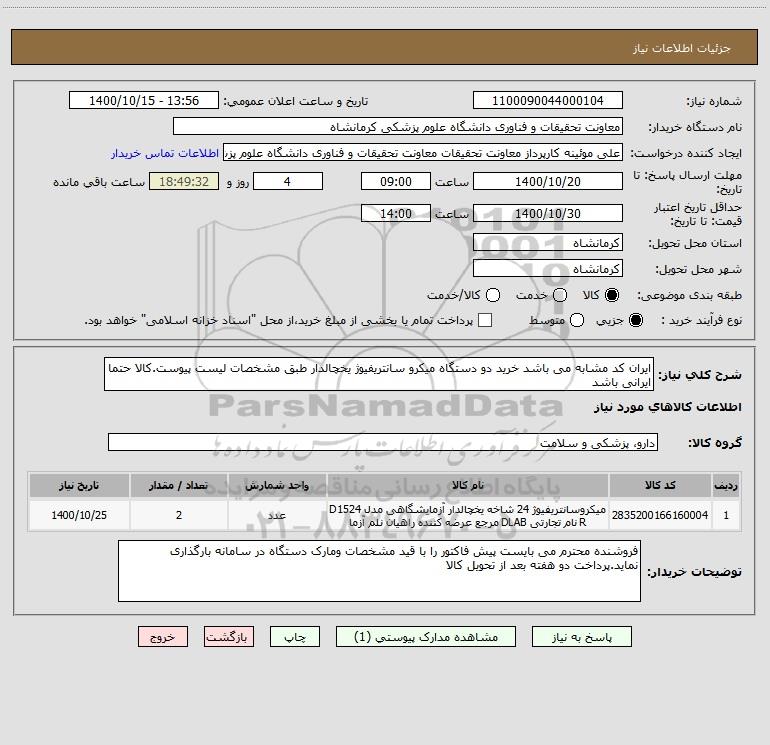Screen dimensions: 770x745
Task: Click the واحد شمارش column header
Action: tap(277, 485)
